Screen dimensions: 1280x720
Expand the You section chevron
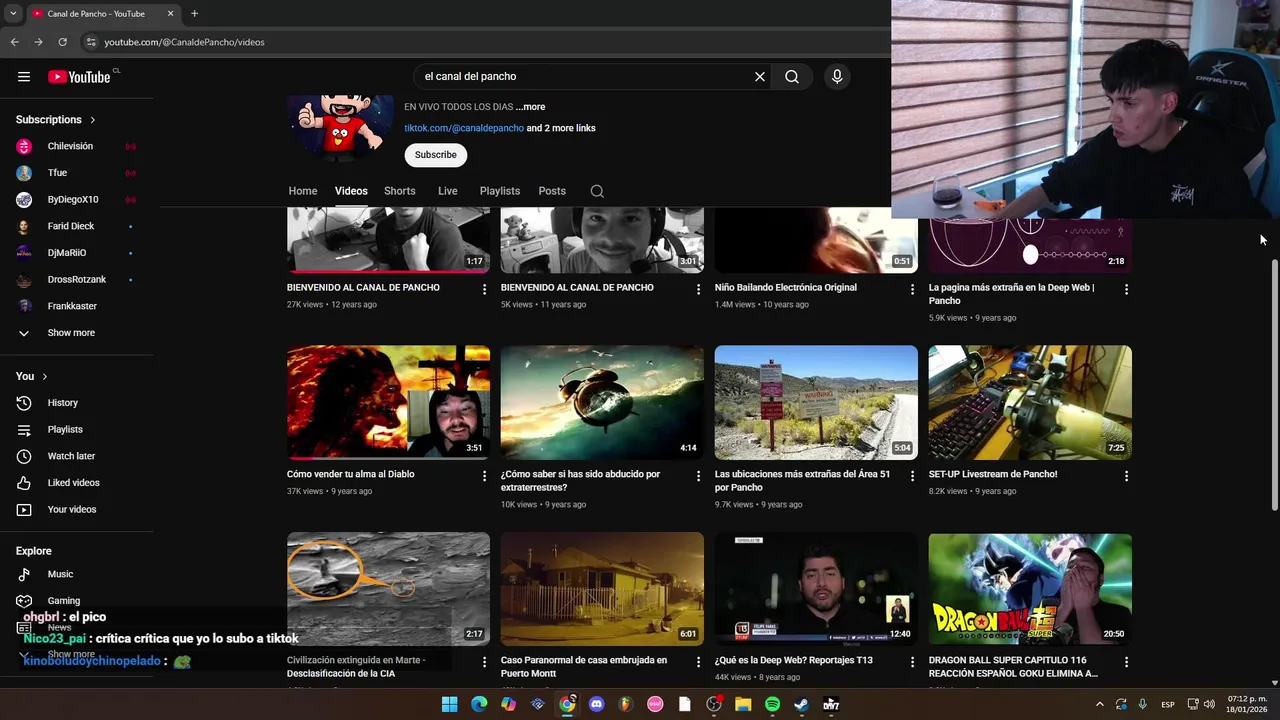pyautogui.click(x=46, y=377)
